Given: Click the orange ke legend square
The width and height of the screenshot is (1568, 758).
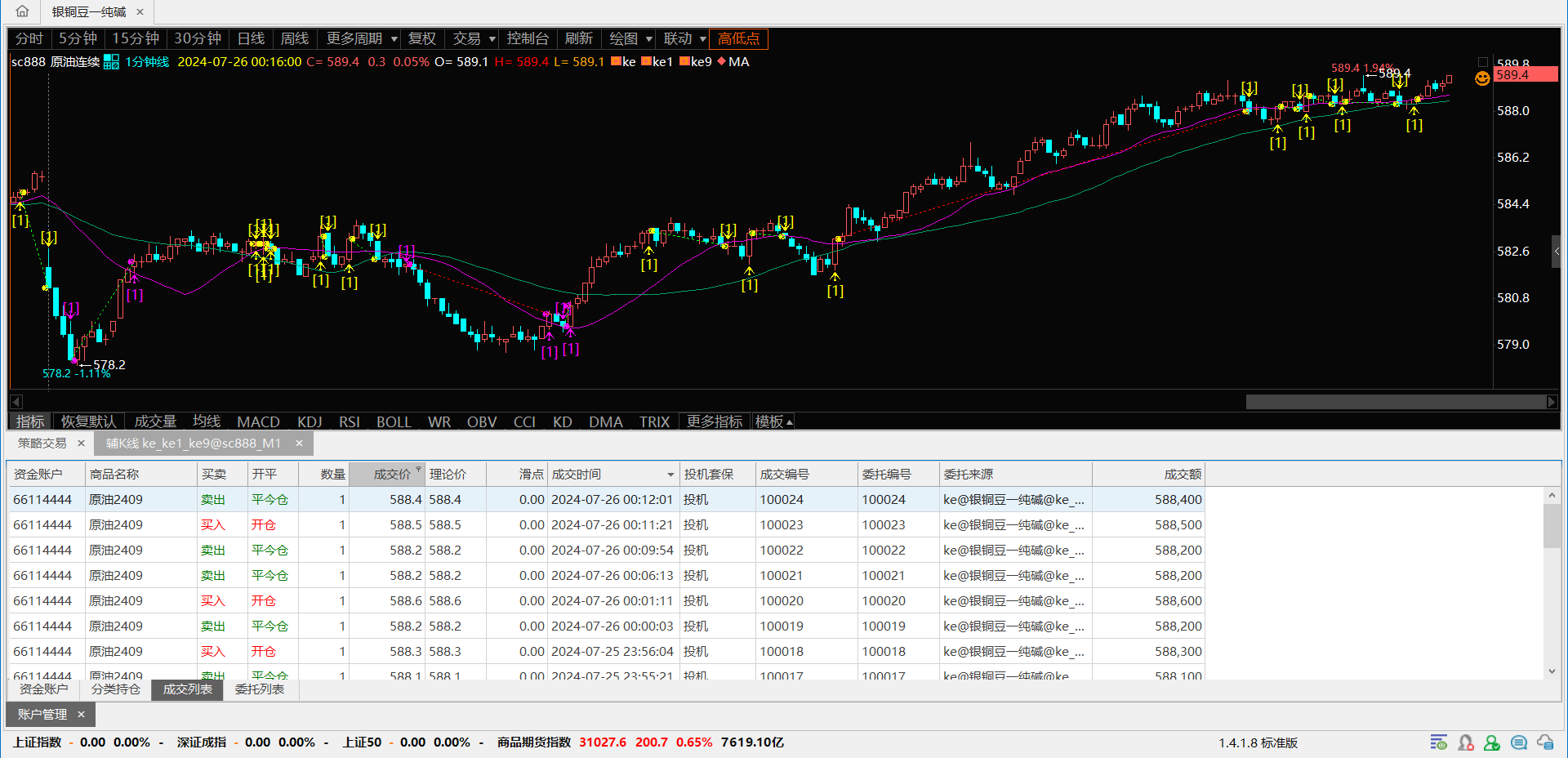Looking at the screenshot, I should pos(617,61).
